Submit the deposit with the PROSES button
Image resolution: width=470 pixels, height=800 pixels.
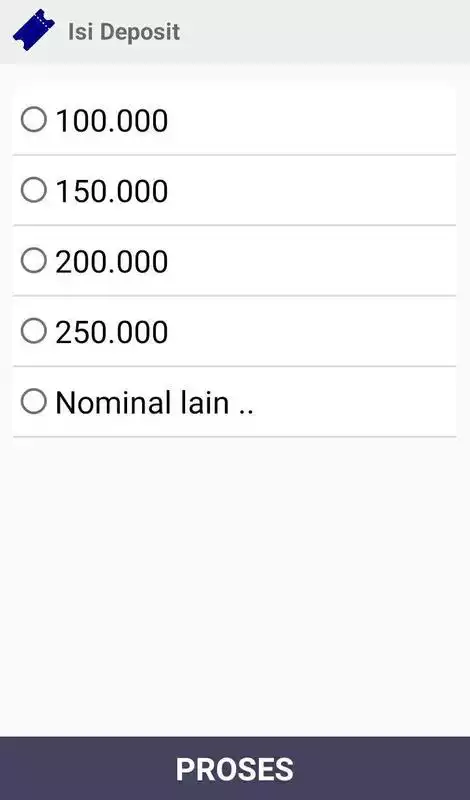pos(235,768)
